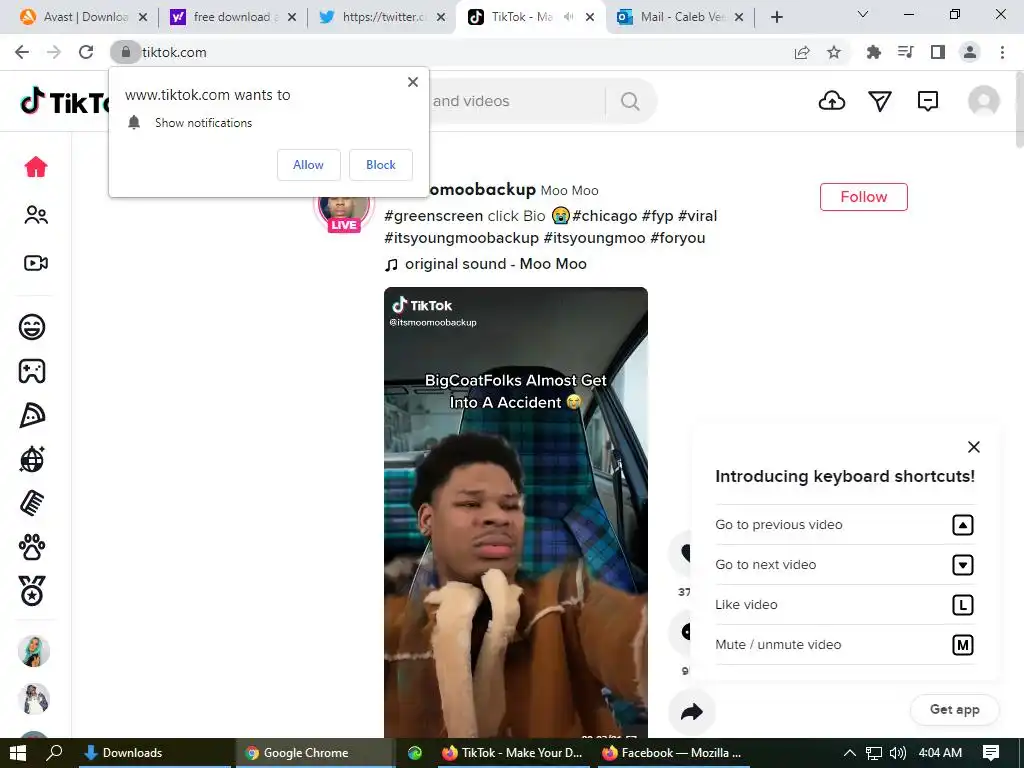Click the original sound - Moo Moo link

[486, 264]
